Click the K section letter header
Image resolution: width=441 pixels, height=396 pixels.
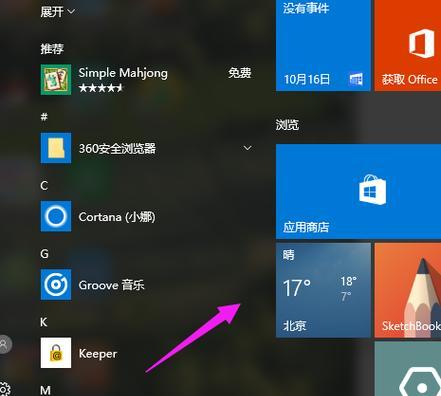point(44,322)
